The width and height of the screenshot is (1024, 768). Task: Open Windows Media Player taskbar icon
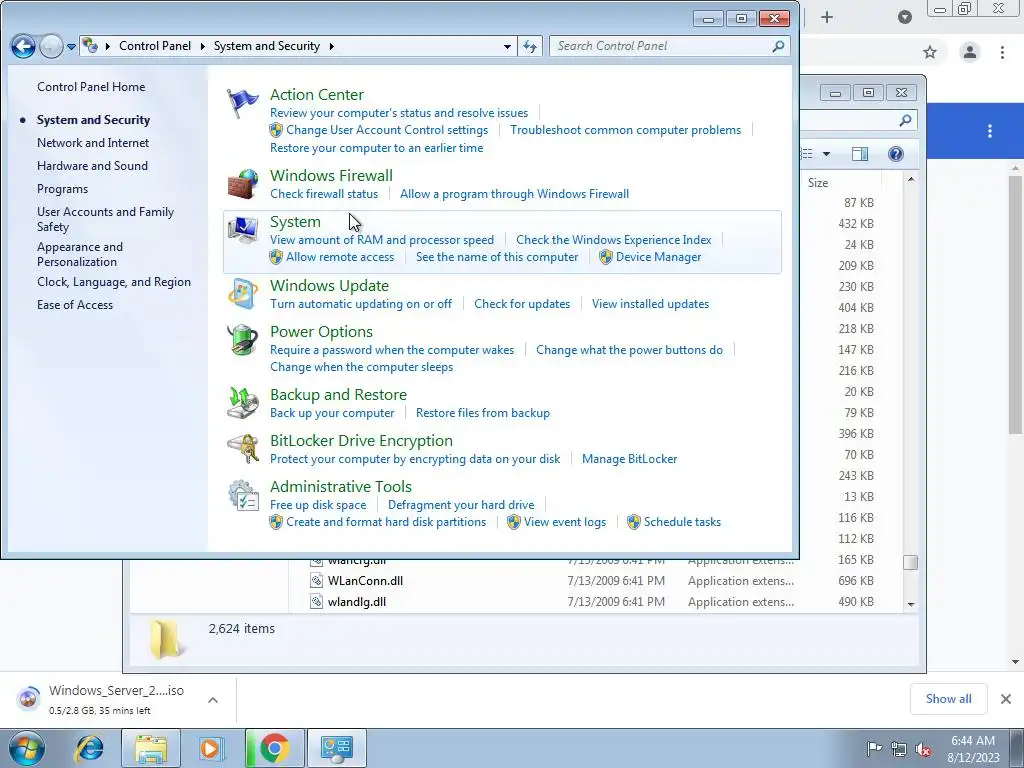pos(212,748)
